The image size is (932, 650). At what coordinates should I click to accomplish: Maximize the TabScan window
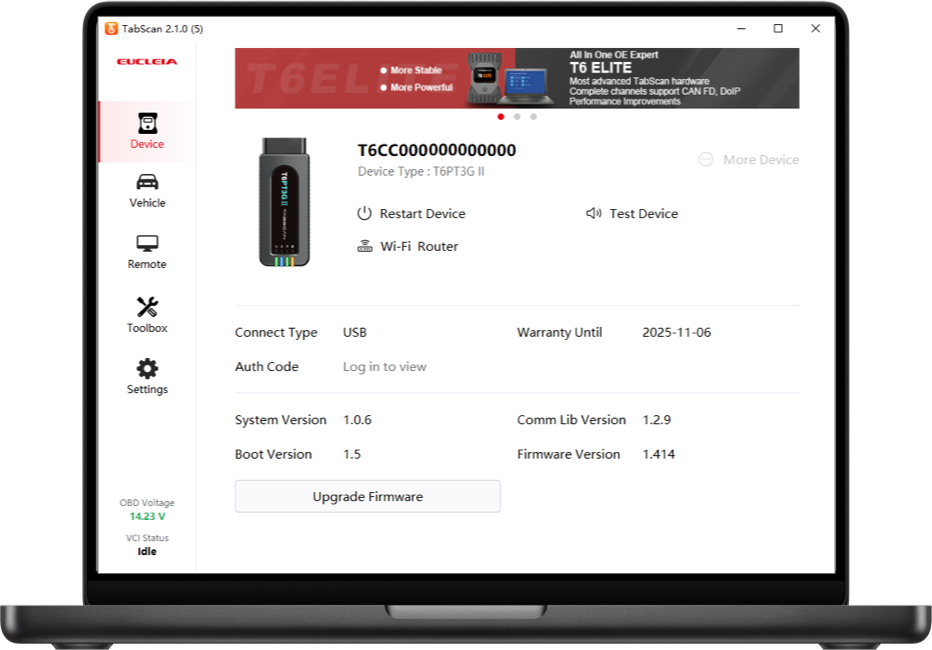778,29
